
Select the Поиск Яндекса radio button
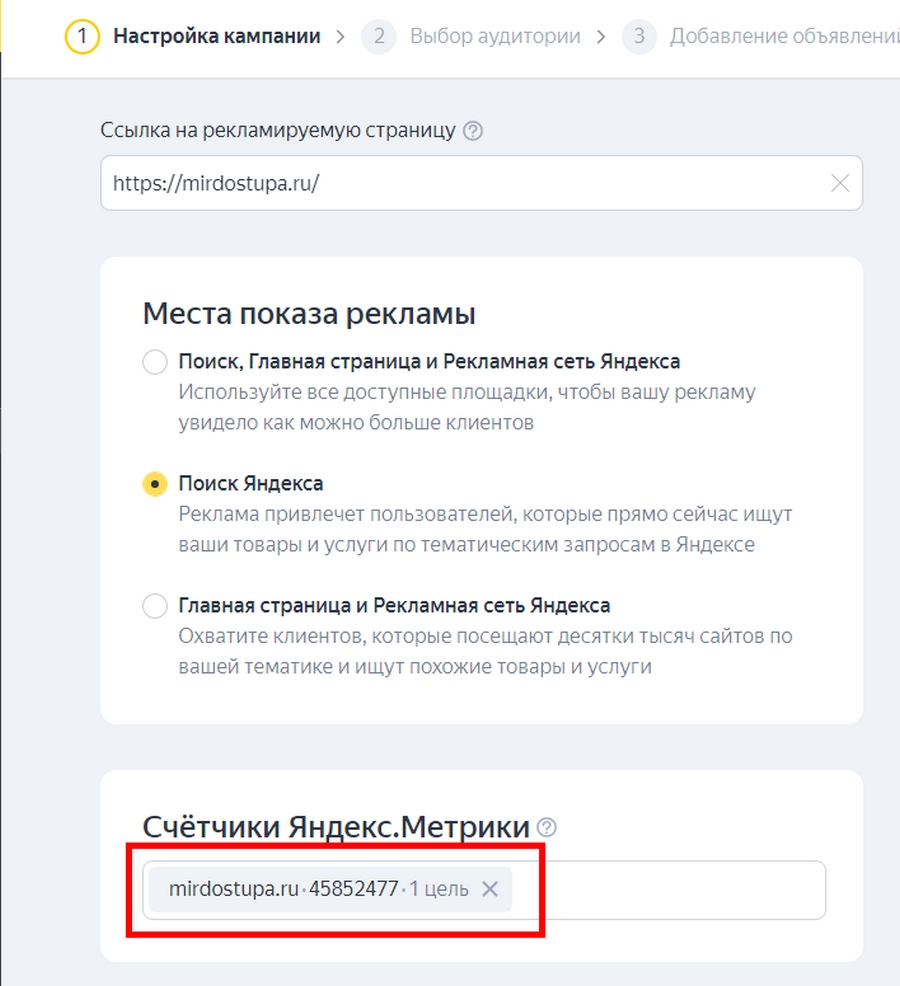pos(155,484)
